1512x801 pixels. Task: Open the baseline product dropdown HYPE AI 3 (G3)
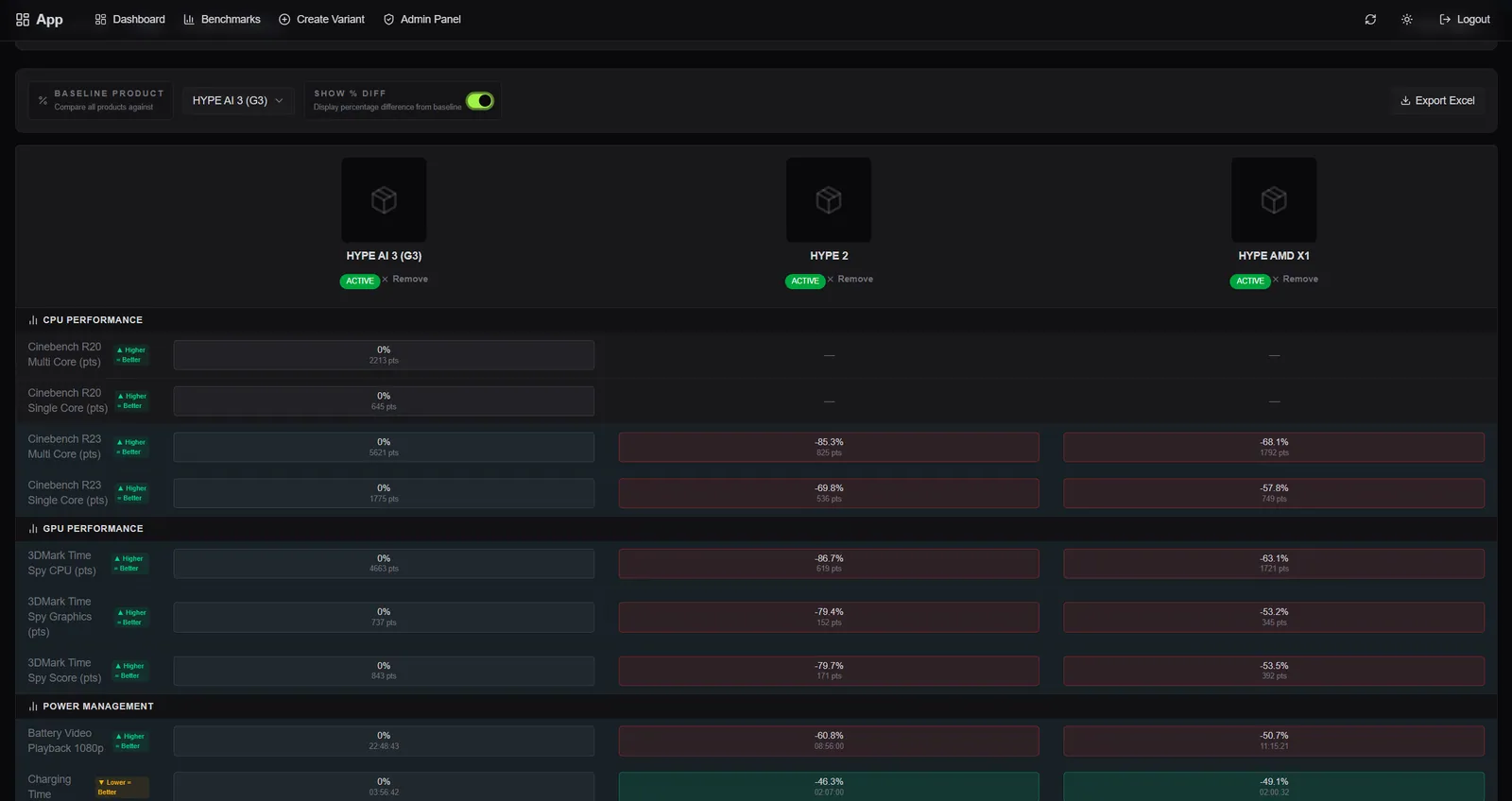pos(238,100)
